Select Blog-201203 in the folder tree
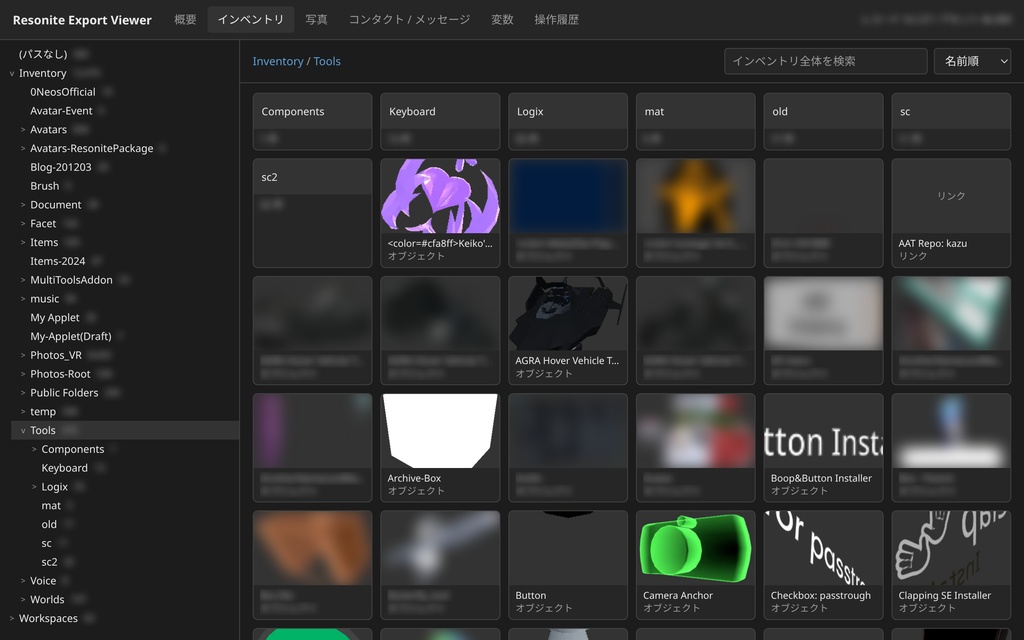This screenshot has width=1024, height=640. click(x=61, y=167)
